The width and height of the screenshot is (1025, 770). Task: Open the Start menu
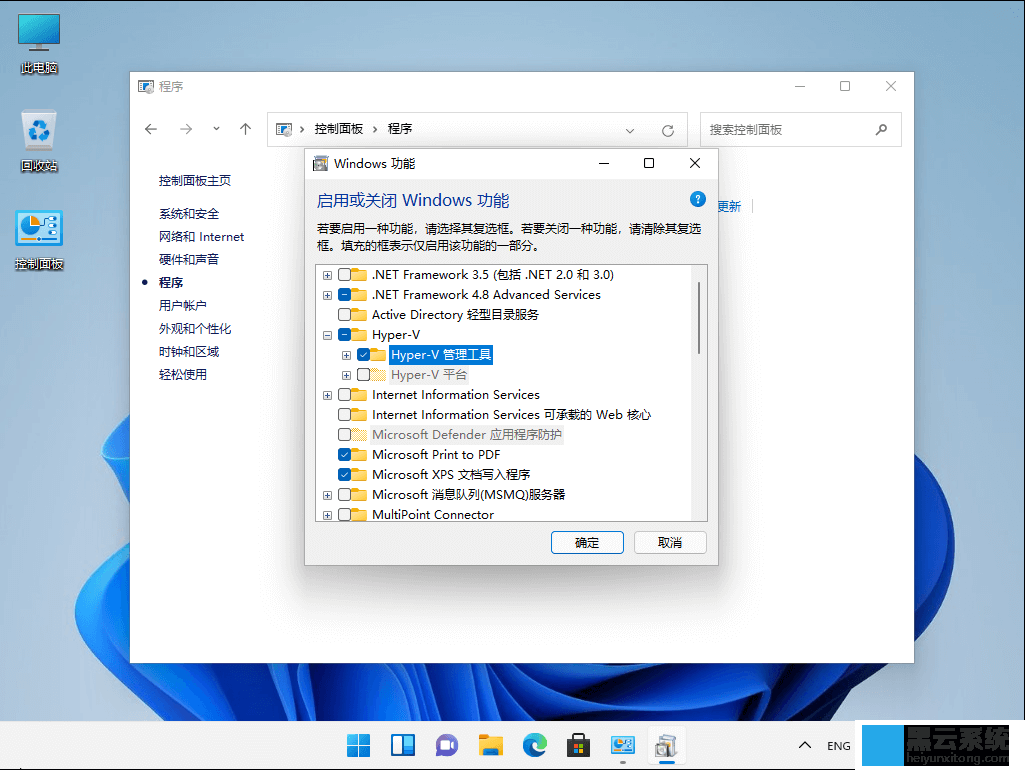(358, 745)
